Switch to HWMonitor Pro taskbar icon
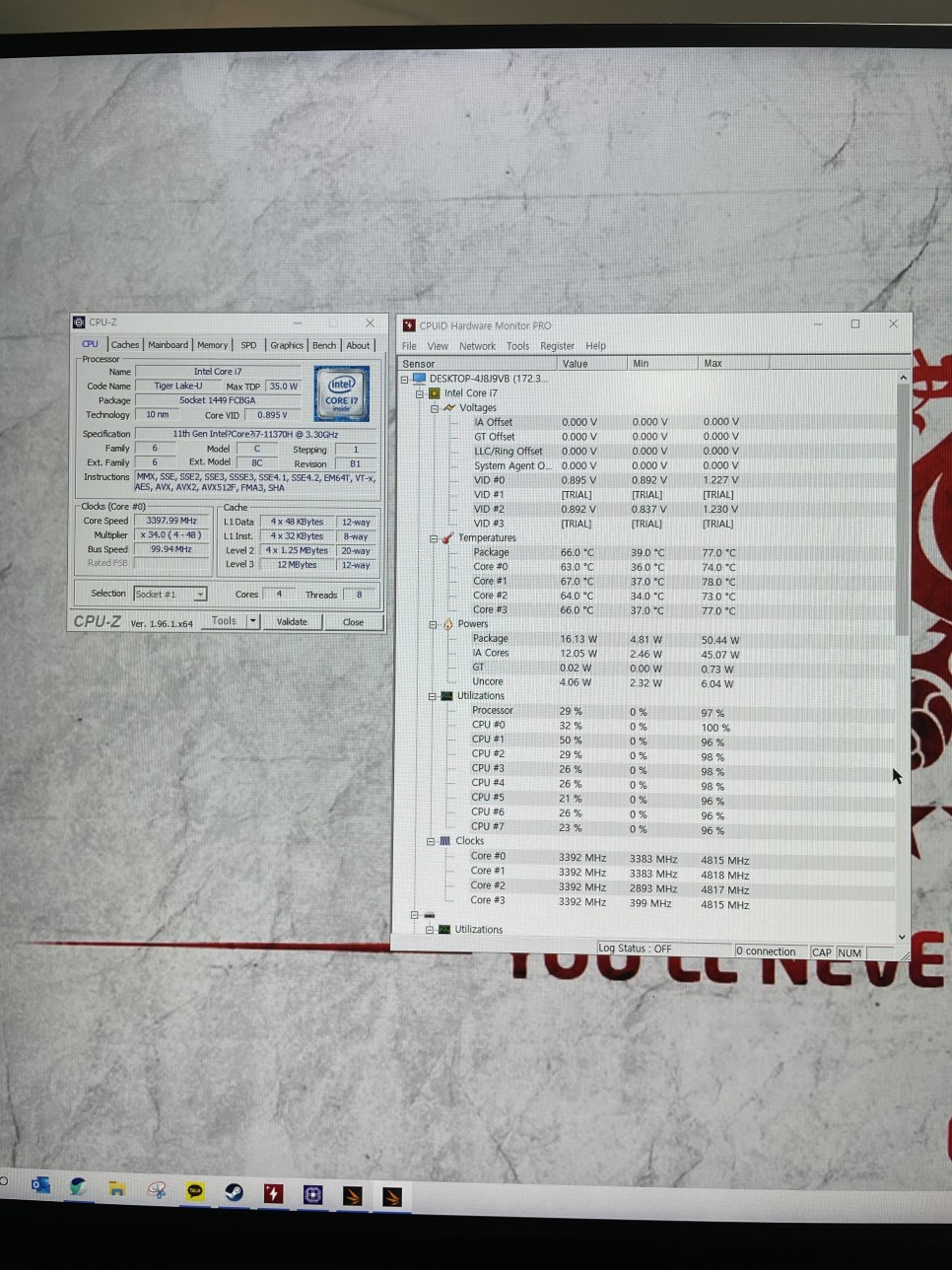 pyautogui.click(x=274, y=1193)
